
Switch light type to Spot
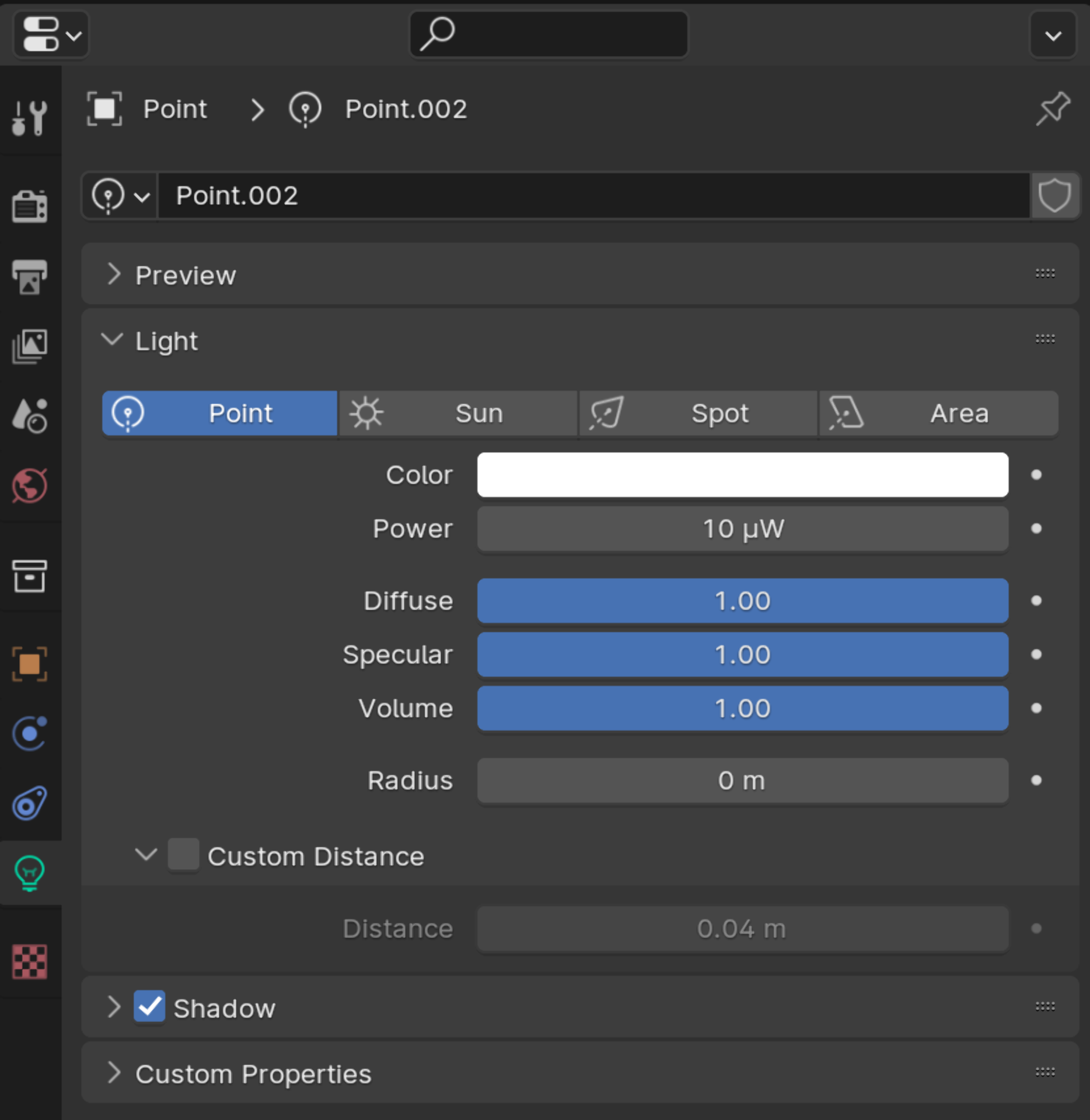point(698,414)
